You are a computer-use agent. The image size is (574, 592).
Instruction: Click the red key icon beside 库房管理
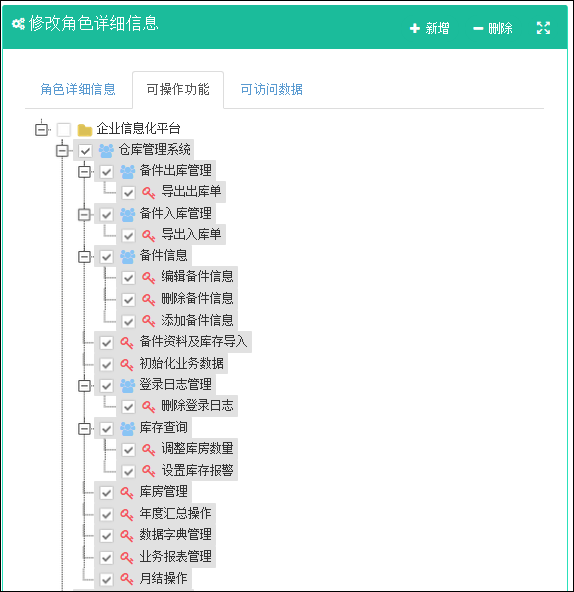tap(127, 493)
